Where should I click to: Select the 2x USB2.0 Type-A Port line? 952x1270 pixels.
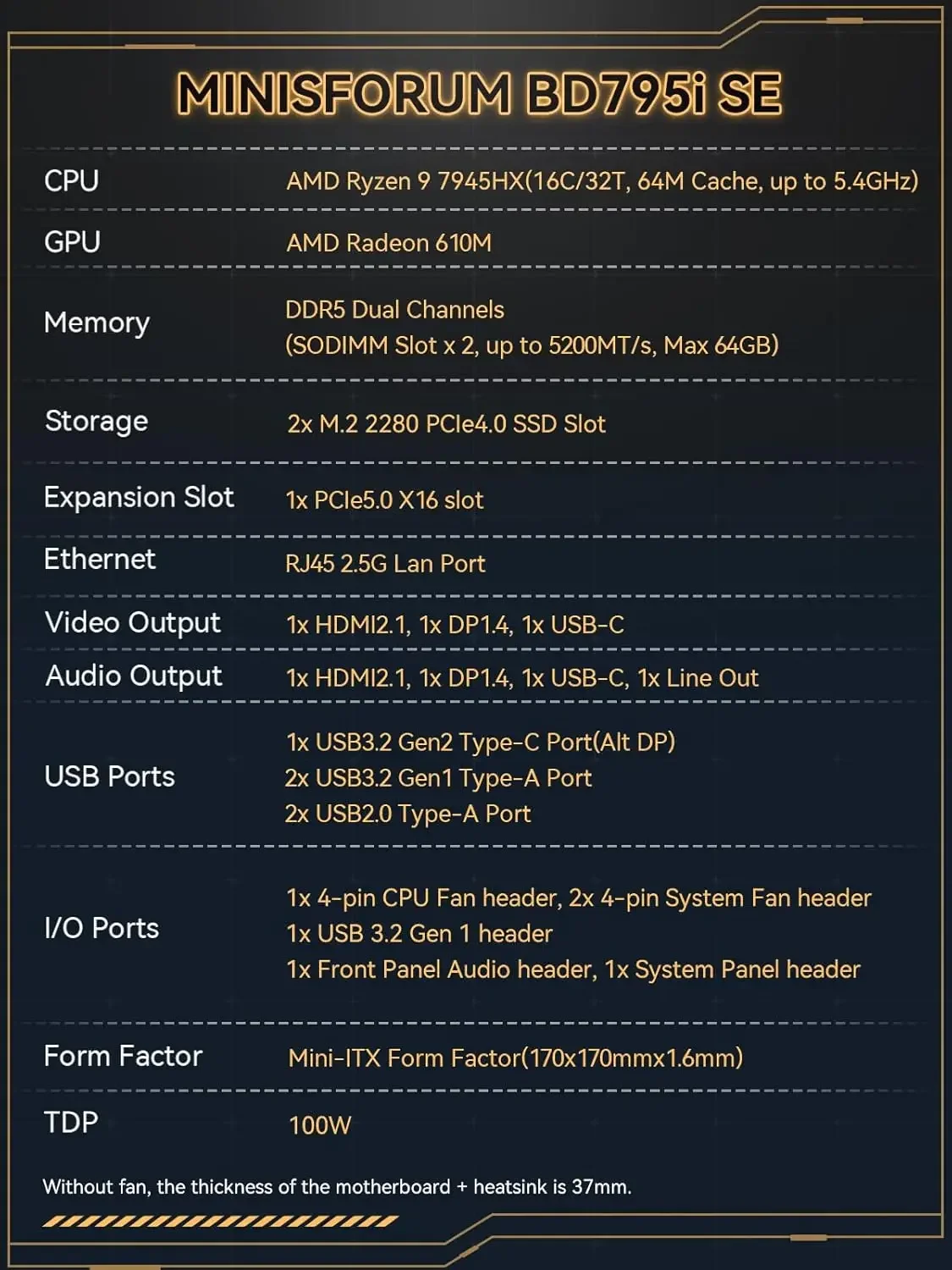(x=408, y=814)
